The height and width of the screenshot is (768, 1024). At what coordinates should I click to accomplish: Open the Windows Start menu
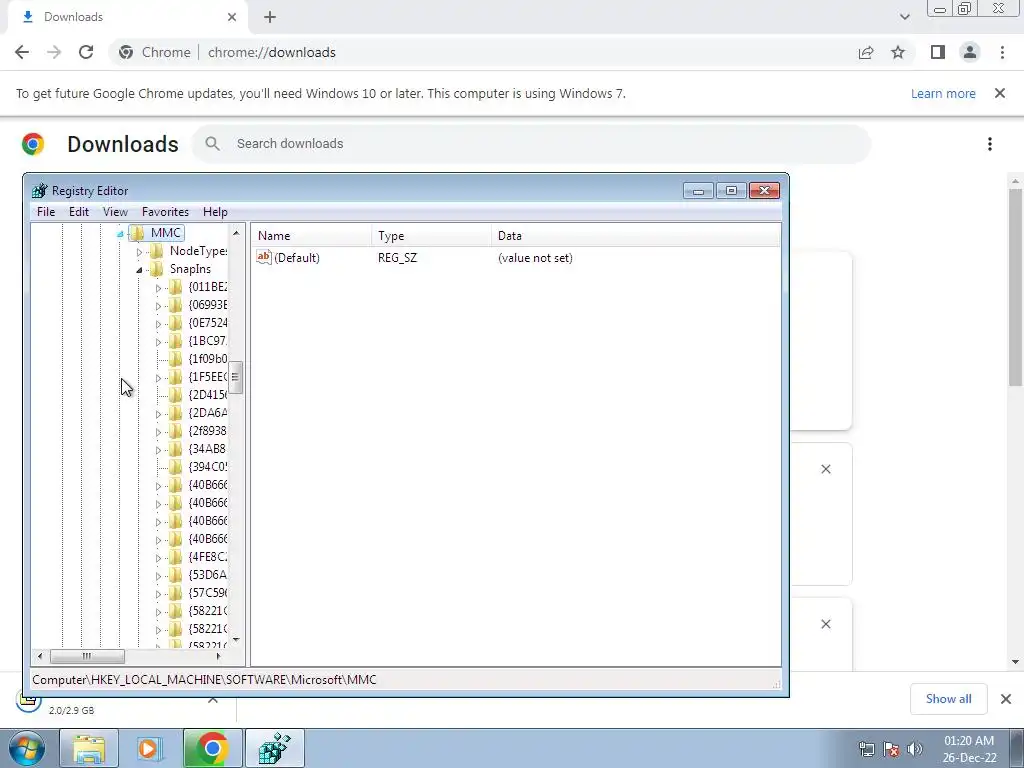[27, 748]
